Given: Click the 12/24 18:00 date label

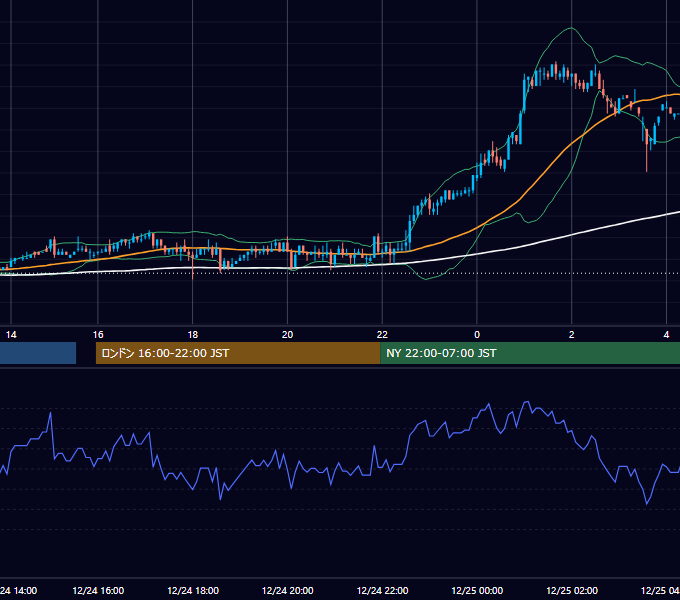Looking at the screenshot, I should point(193,590).
